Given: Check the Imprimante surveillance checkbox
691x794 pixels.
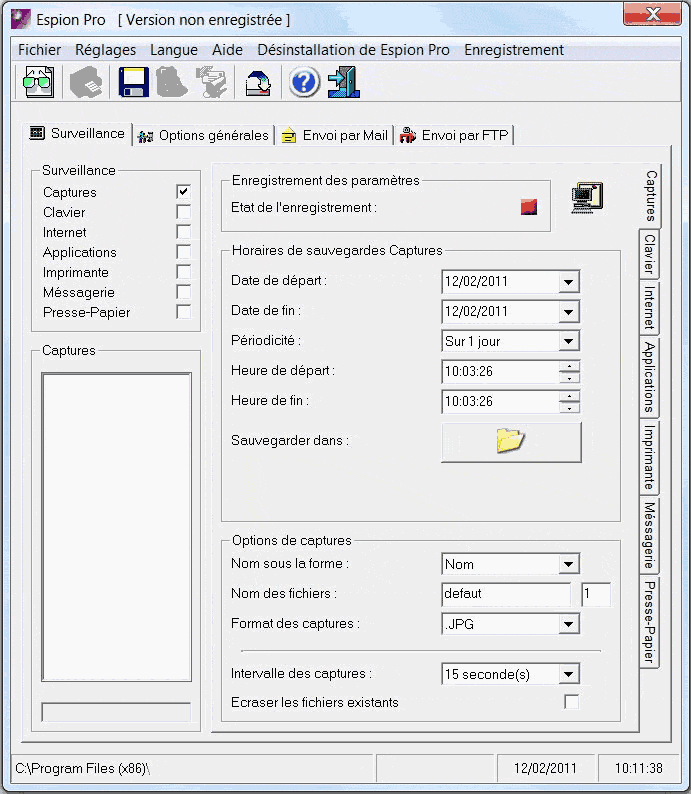Looking at the screenshot, I should click(183, 272).
